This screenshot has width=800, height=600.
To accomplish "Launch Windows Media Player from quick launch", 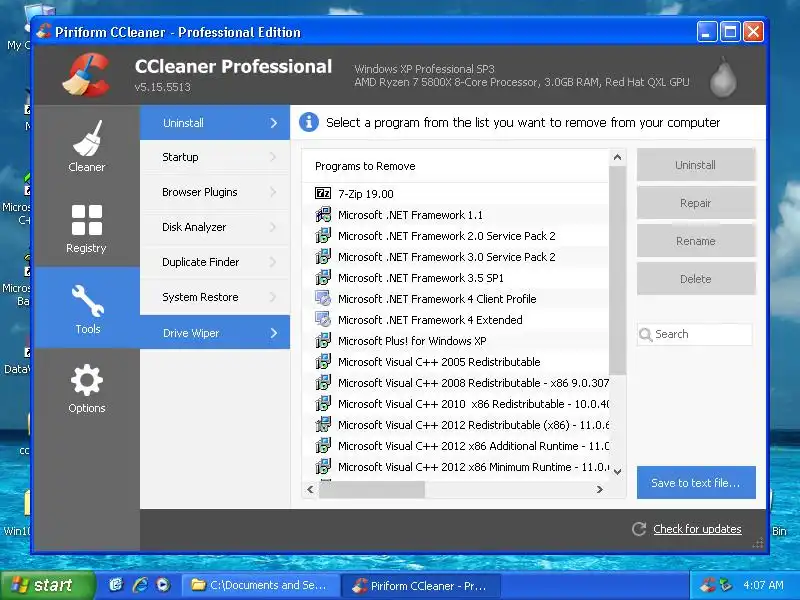I will click(163, 585).
